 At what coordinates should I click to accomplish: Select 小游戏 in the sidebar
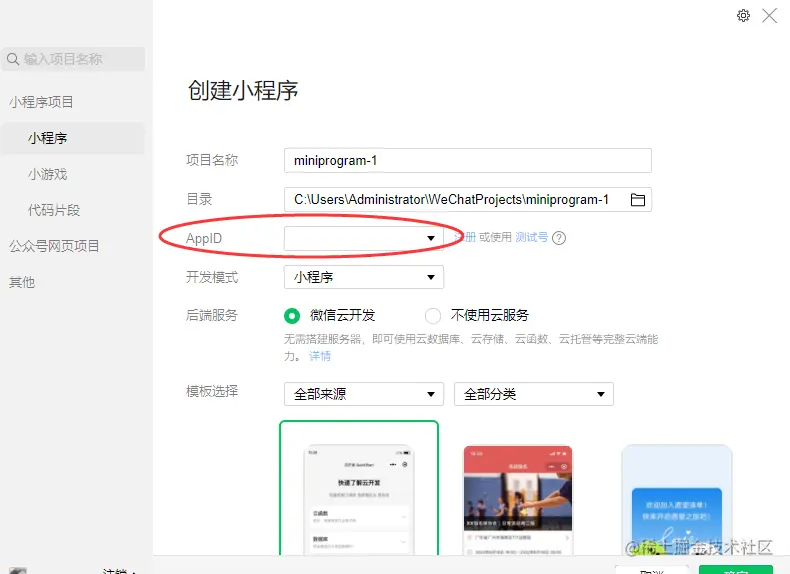[48, 174]
